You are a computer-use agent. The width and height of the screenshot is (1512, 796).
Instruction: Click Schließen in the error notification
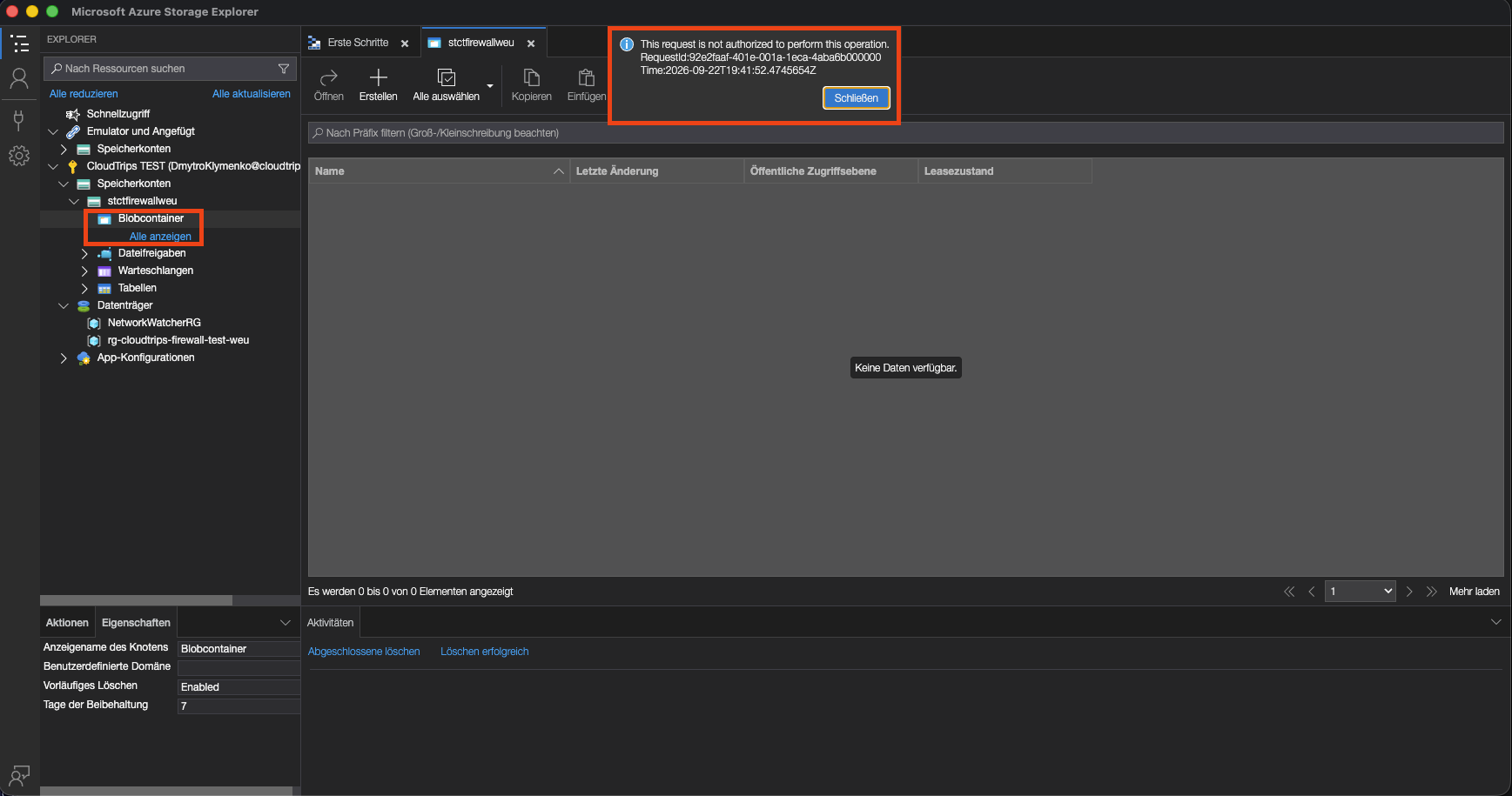pos(857,98)
